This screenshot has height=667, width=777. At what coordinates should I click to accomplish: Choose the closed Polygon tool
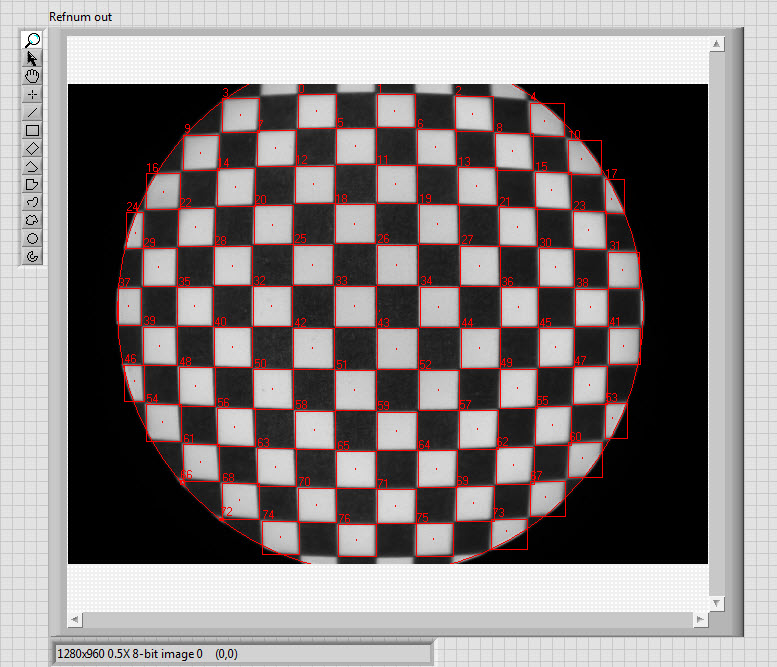click(x=32, y=184)
